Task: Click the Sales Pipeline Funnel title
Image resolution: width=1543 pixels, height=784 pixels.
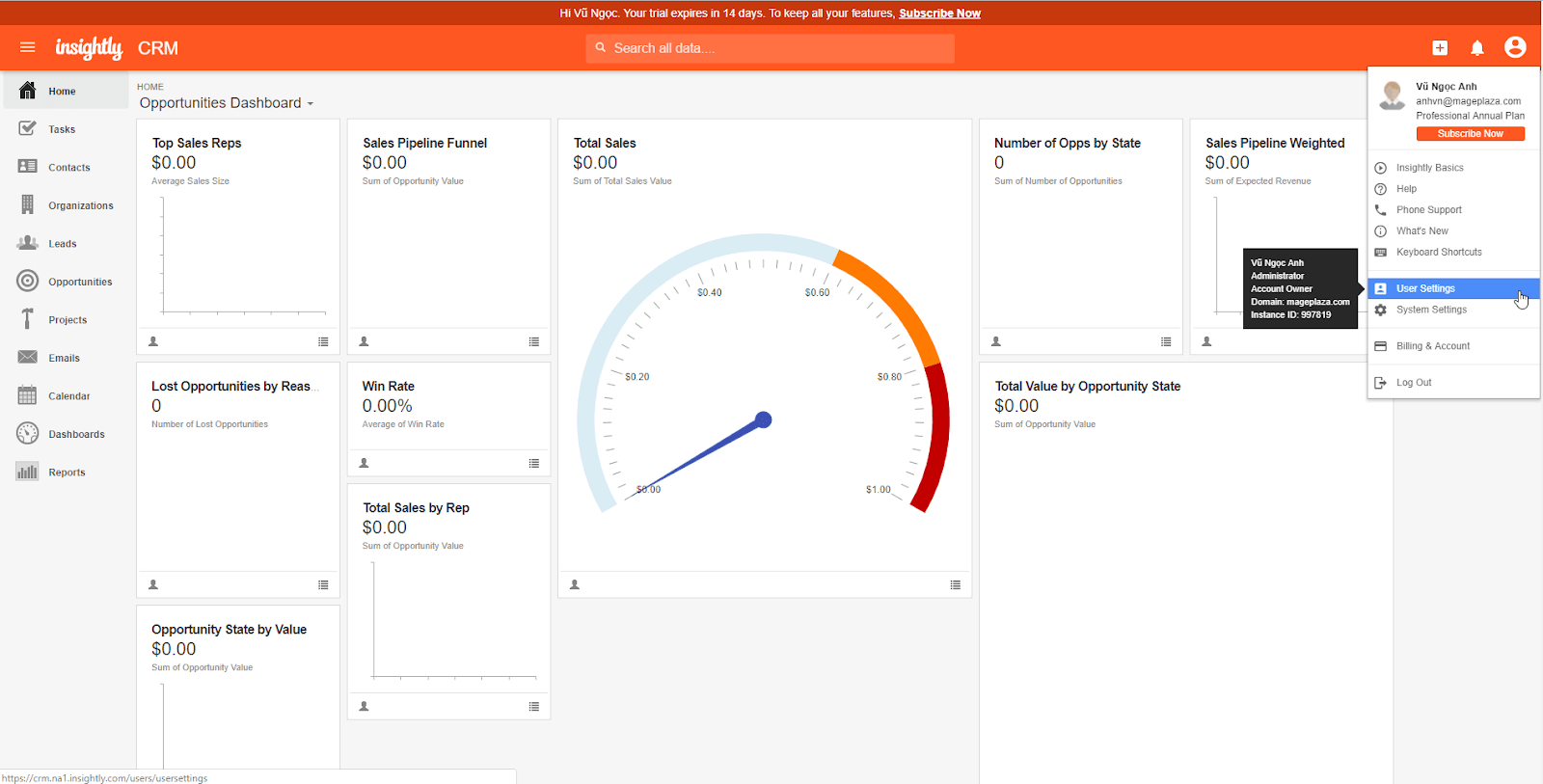Action: [x=425, y=143]
